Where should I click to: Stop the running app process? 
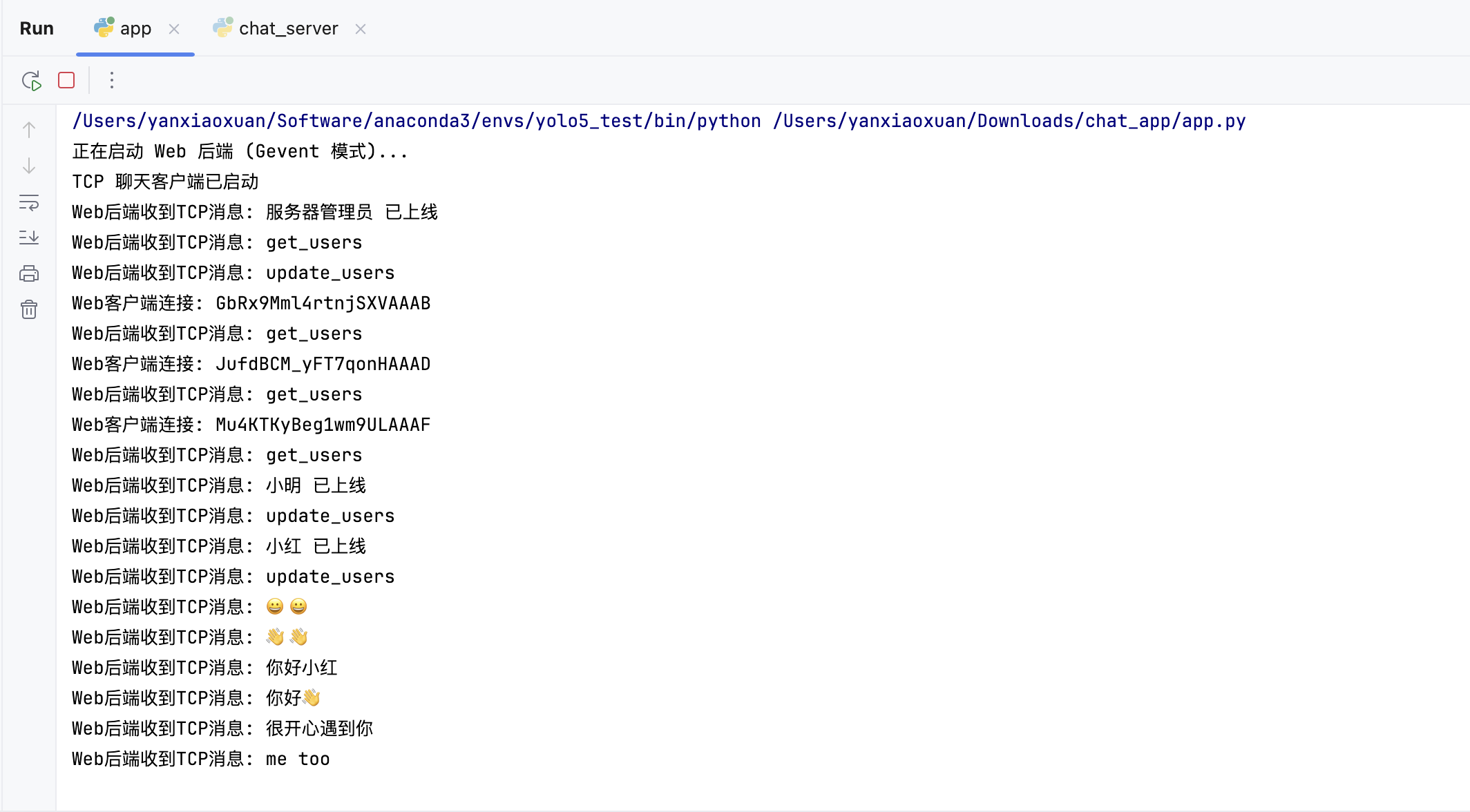pos(66,80)
